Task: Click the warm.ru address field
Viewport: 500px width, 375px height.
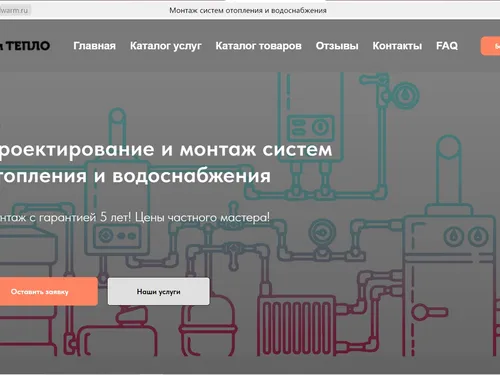Action: 15,10
